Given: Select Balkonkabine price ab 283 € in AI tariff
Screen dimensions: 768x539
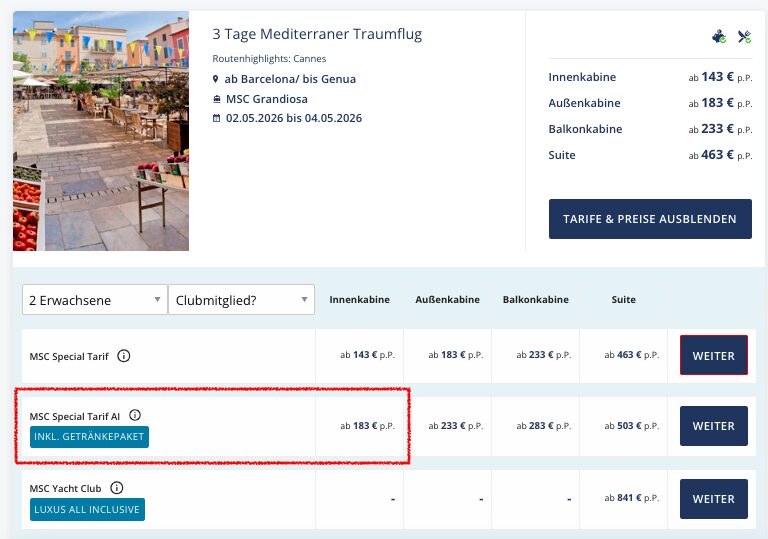Looking at the screenshot, I should pos(544,426).
